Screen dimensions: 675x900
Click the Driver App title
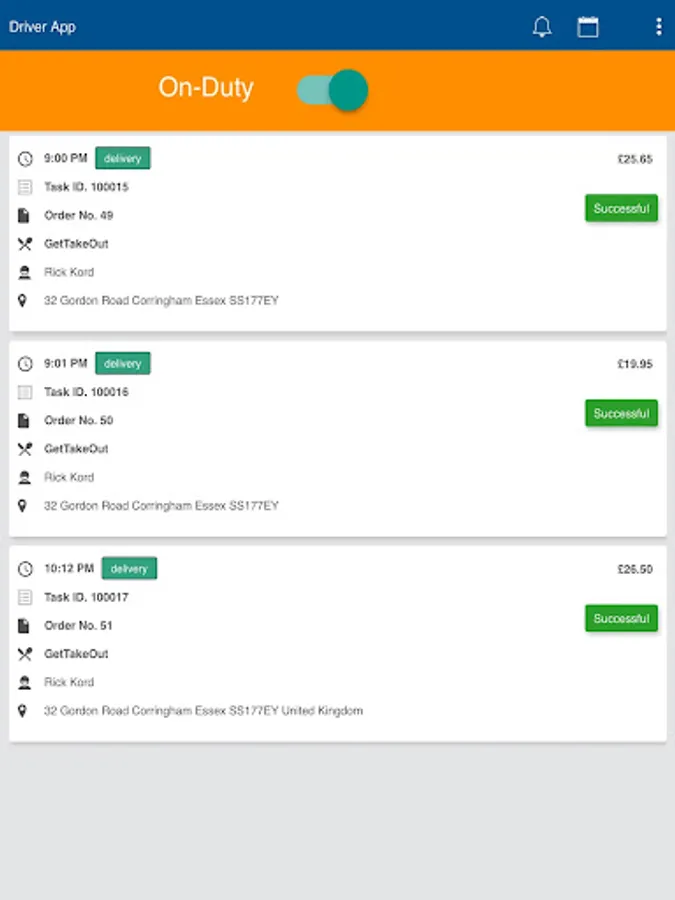click(42, 27)
